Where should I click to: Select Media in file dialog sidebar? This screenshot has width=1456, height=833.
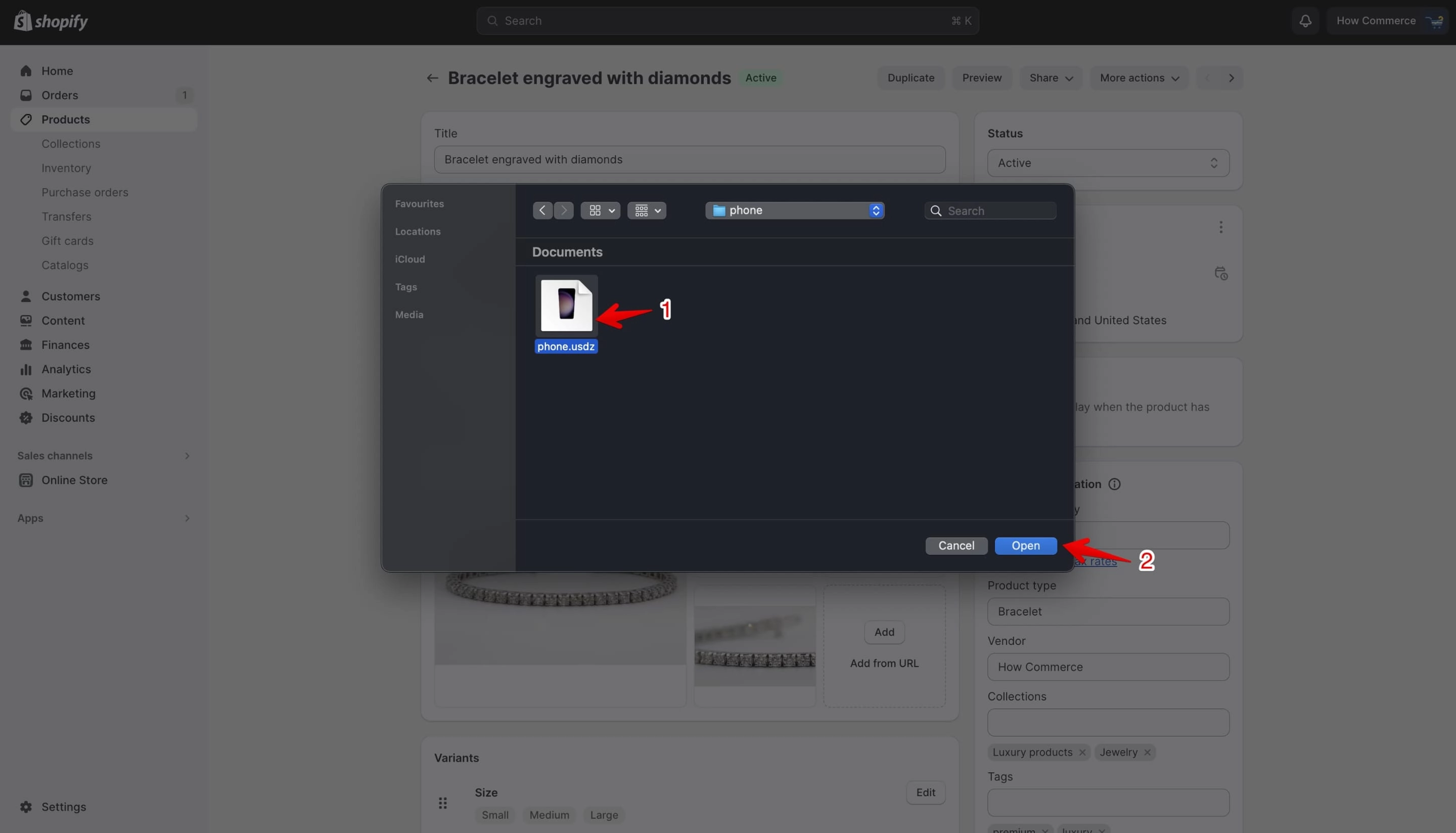[x=409, y=315]
